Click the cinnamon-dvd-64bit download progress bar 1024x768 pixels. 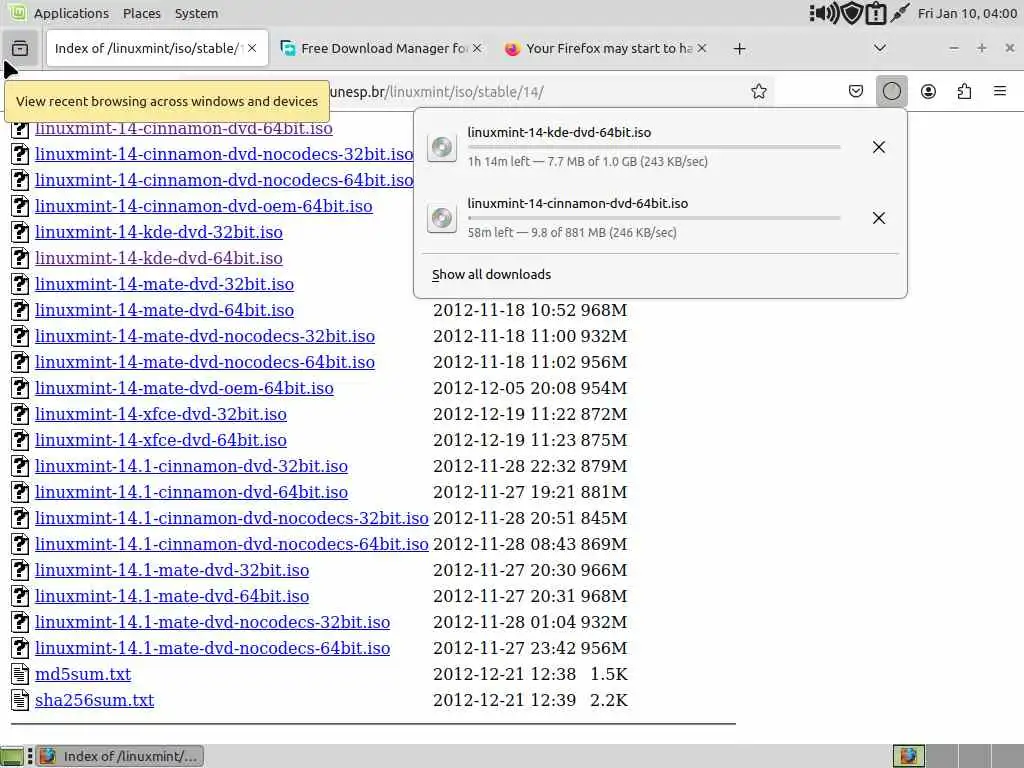click(x=654, y=219)
